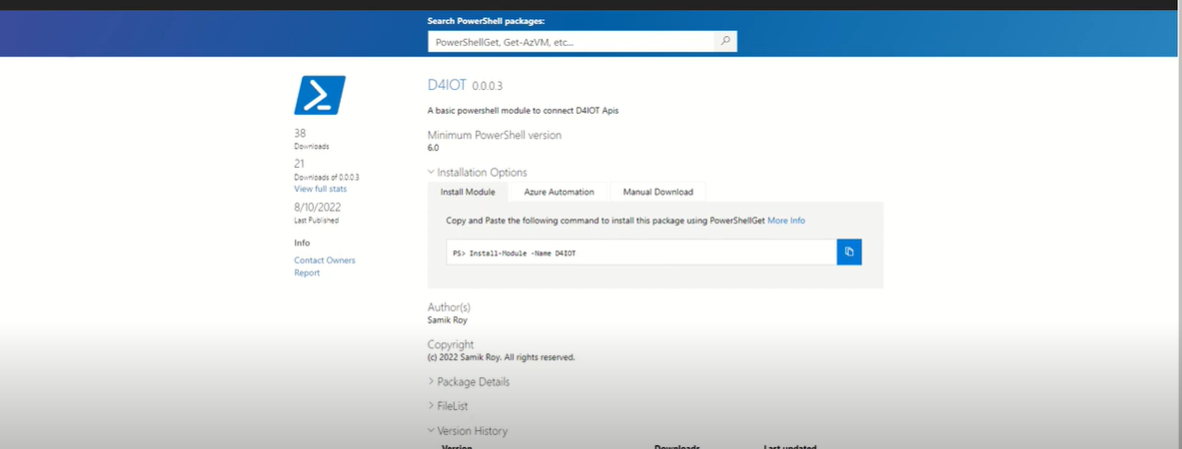The image size is (1182, 449).
Task: Click the D4IOT package title
Action: coord(447,85)
